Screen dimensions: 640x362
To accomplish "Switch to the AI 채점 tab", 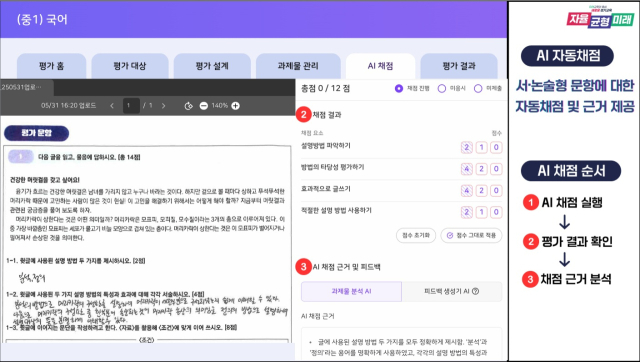I will coord(380,66).
